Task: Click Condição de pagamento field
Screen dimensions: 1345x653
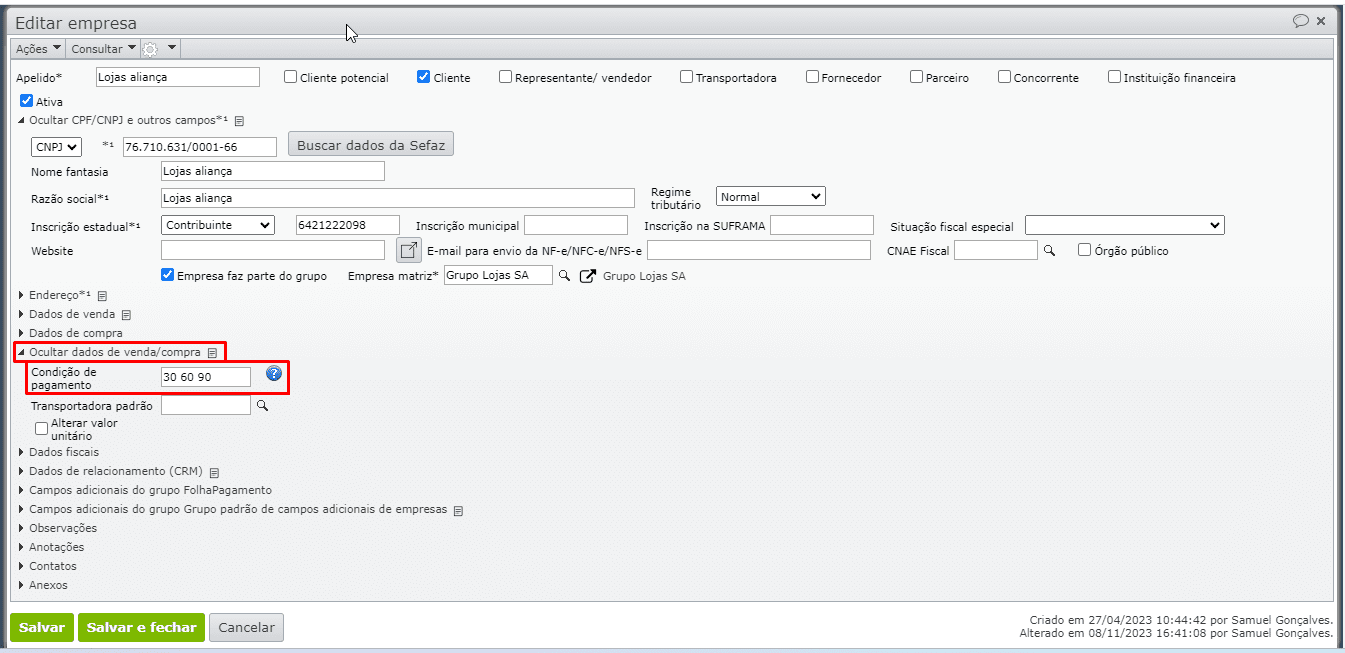Action: pos(206,376)
